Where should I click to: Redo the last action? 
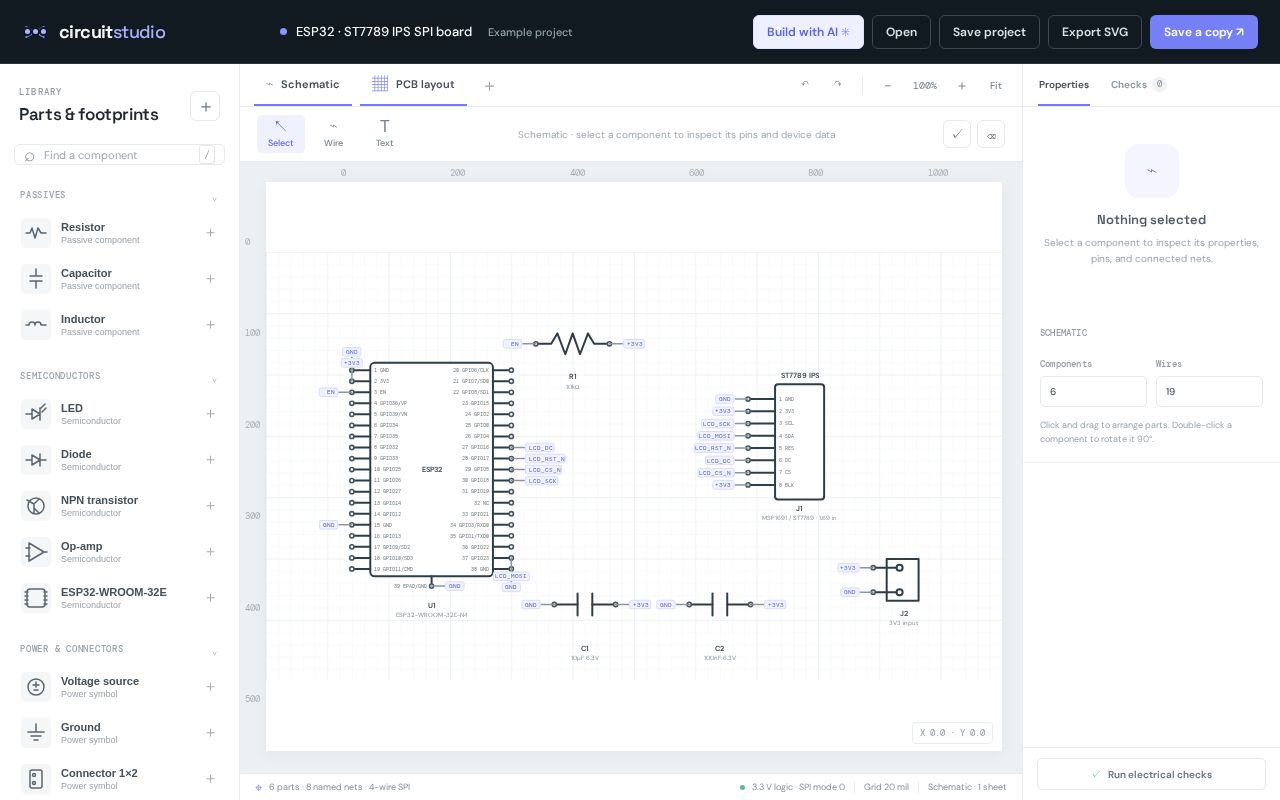[837, 85]
